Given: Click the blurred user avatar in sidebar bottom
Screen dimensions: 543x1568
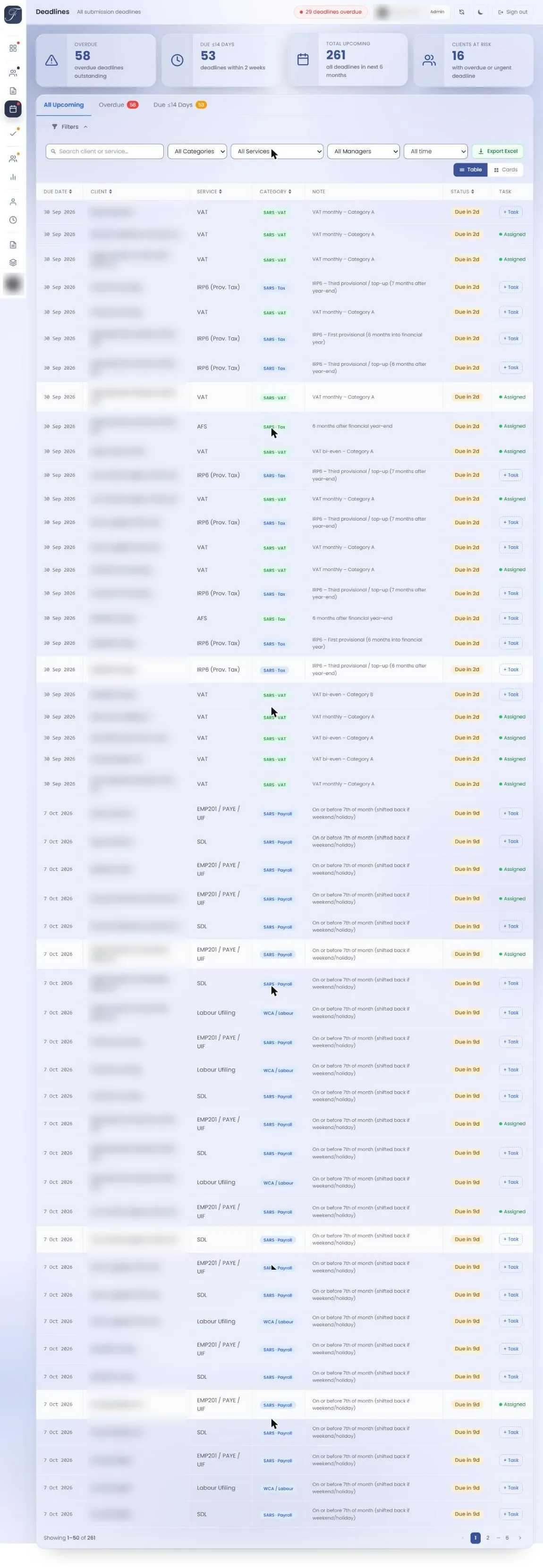Looking at the screenshot, I should [x=13, y=284].
